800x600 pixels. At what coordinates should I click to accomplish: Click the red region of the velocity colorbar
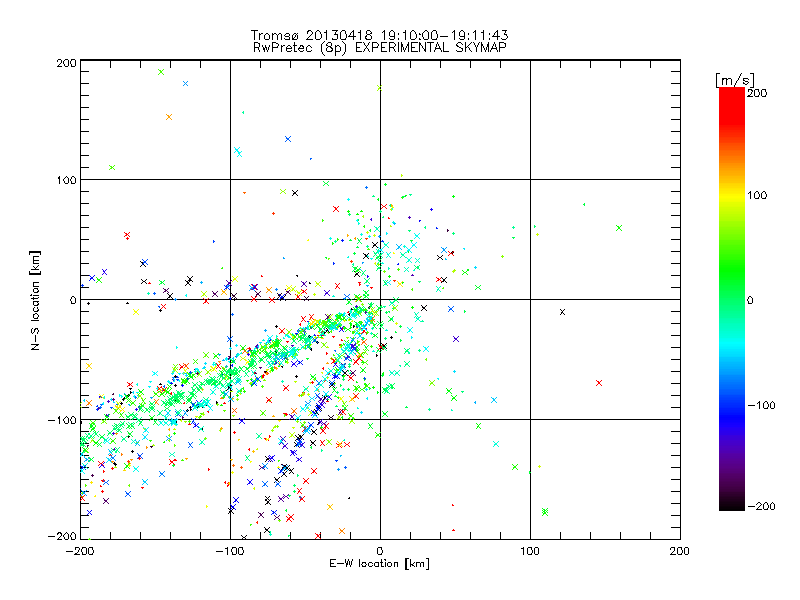coord(732,105)
